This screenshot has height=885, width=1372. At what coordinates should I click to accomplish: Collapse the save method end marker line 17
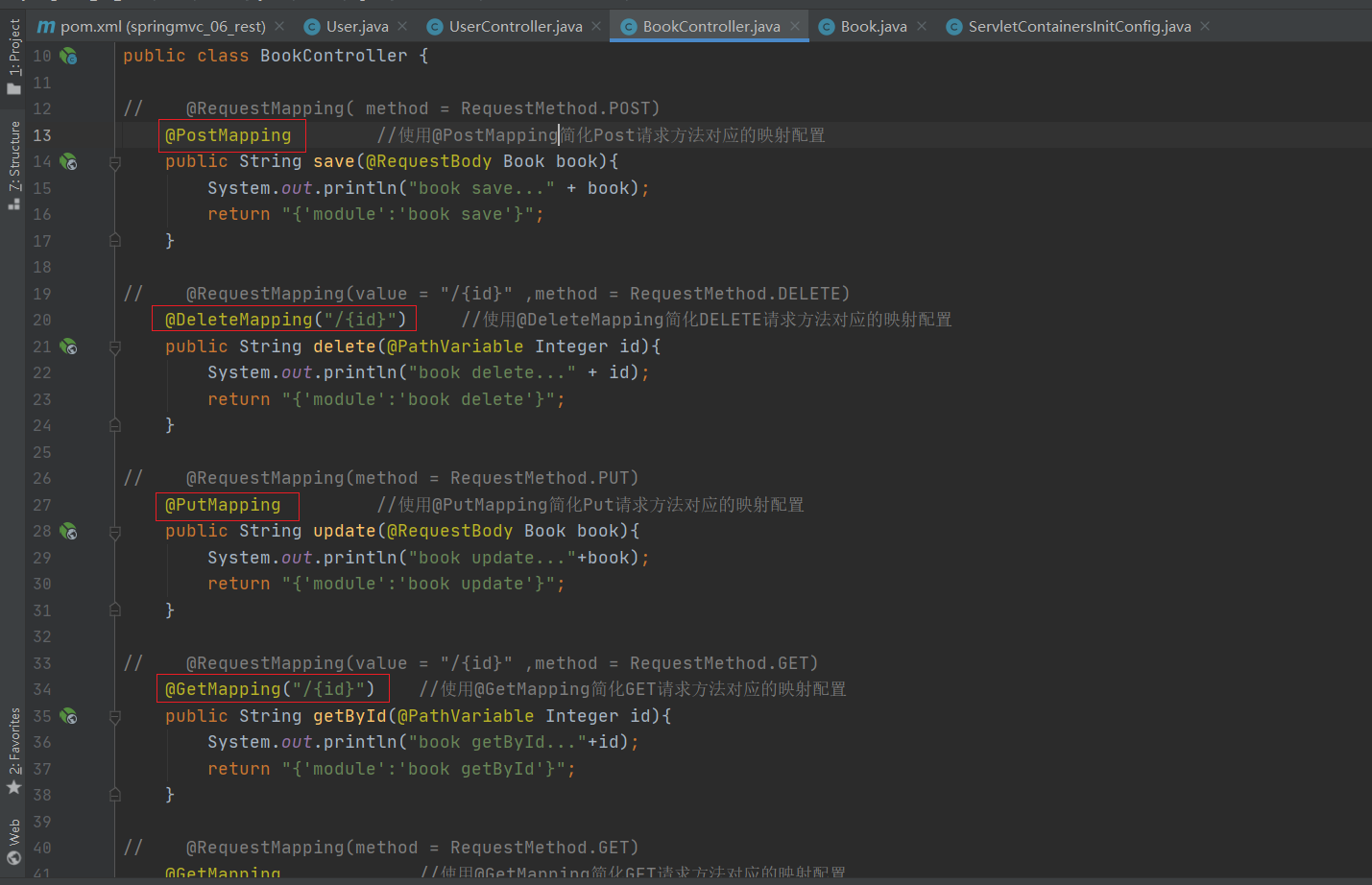tap(115, 240)
